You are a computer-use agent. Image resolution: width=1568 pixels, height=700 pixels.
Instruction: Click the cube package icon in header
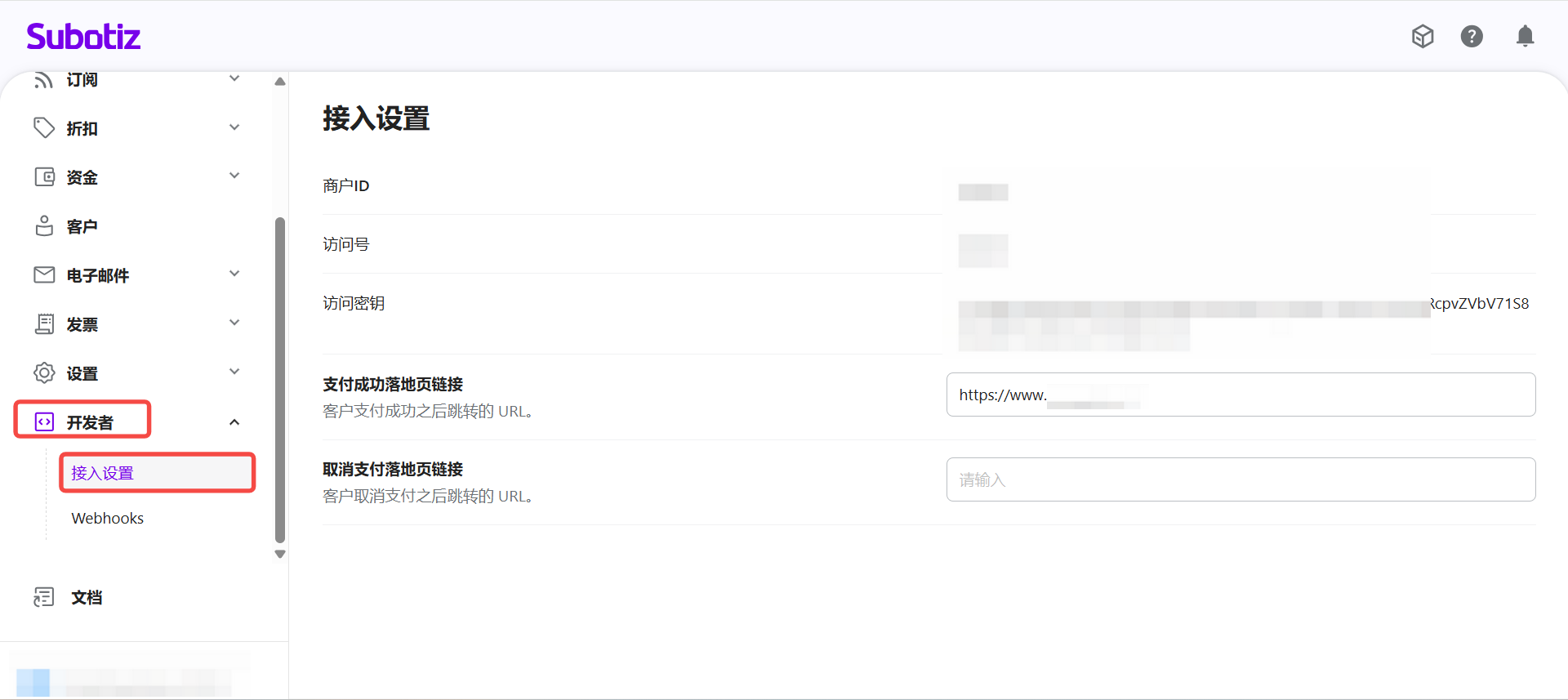point(1423,37)
